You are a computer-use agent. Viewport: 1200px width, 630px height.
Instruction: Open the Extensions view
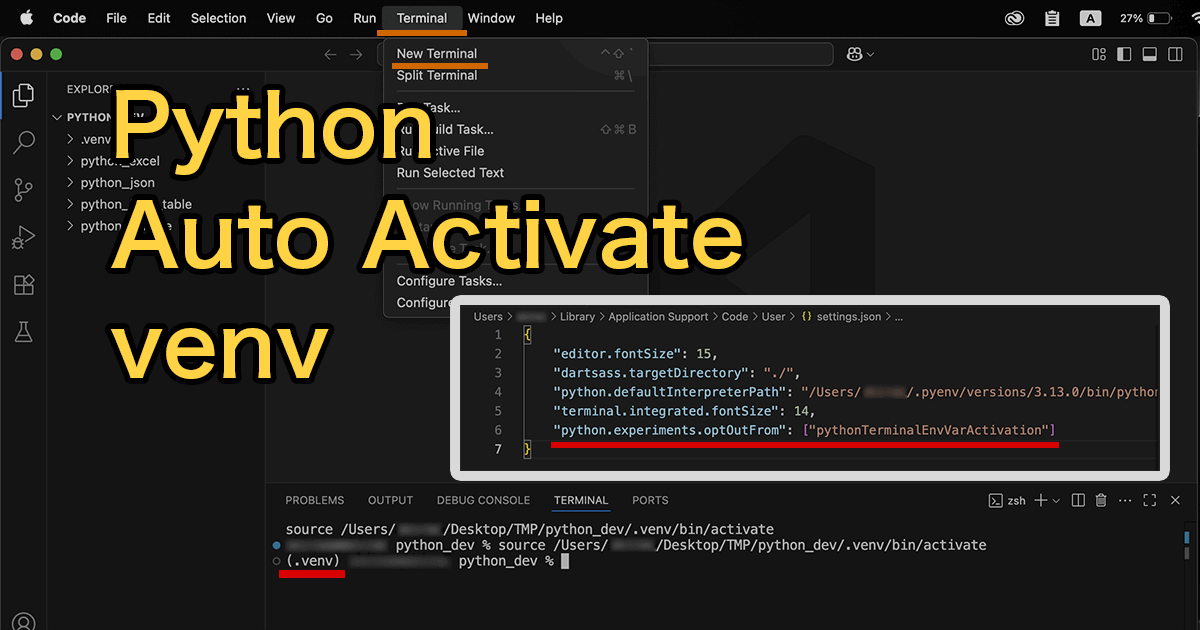23,285
